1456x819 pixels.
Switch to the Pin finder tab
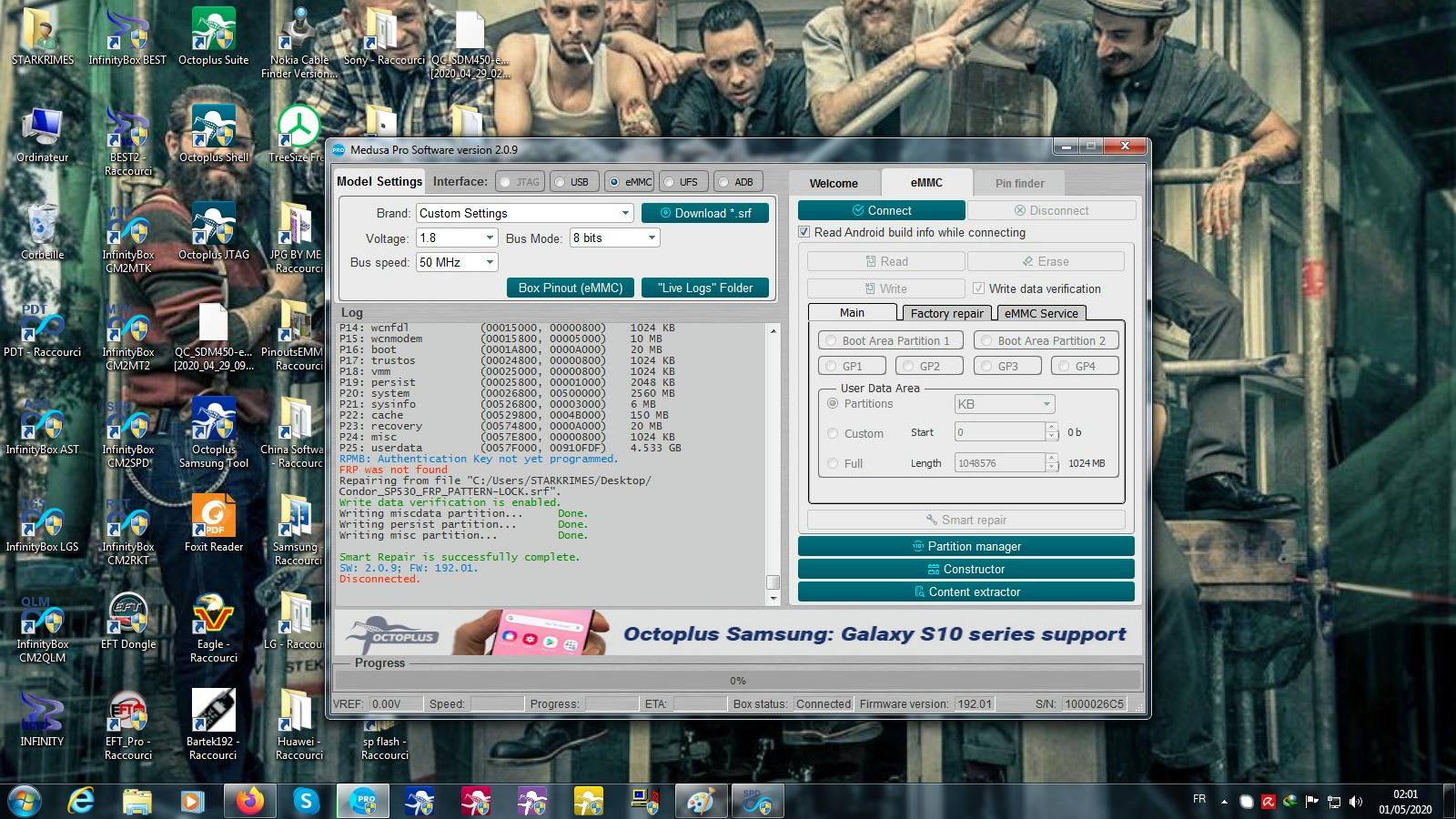tap(1018, 183)
